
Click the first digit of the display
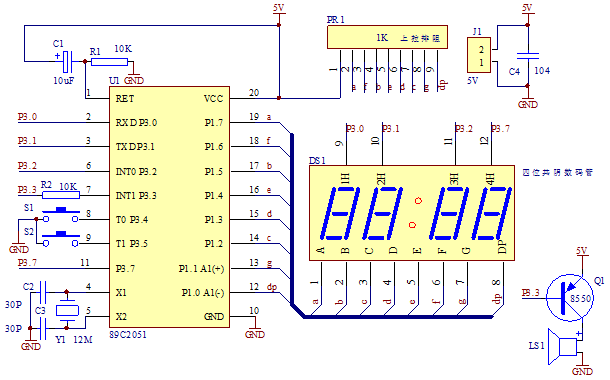click(x=340, y=214)
